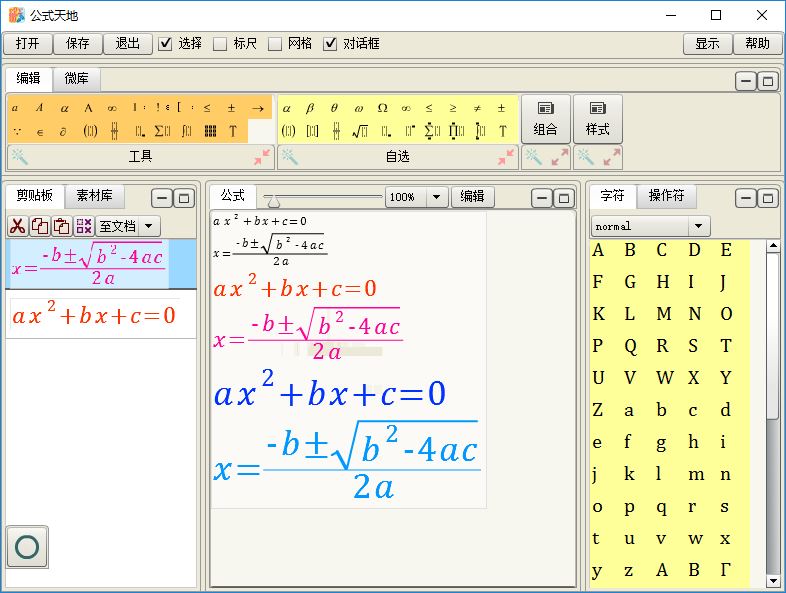
Task: Maximize the editing toolbar panel
Action: [x=768, y=81]
